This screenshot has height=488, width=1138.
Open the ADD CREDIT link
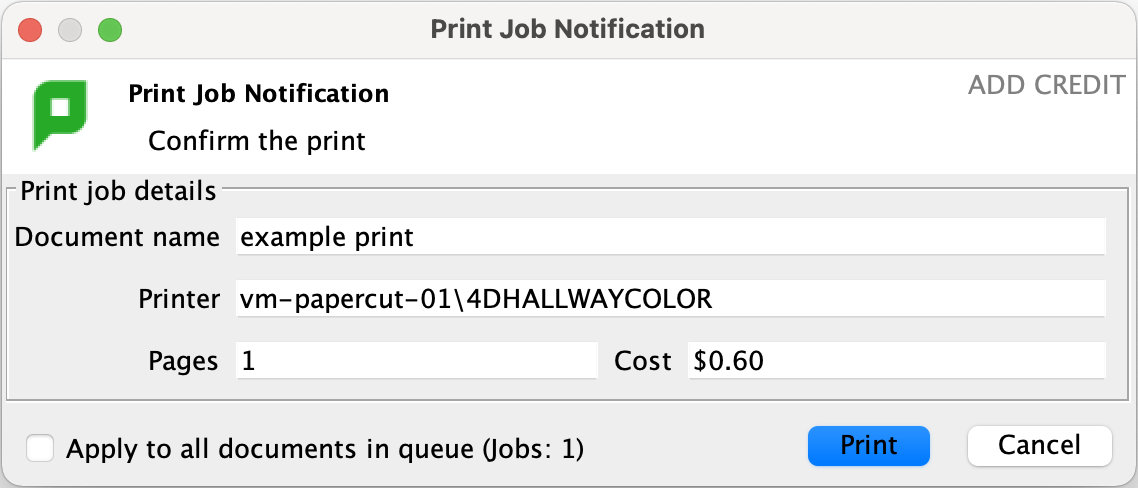click(x=1046, y=86)
